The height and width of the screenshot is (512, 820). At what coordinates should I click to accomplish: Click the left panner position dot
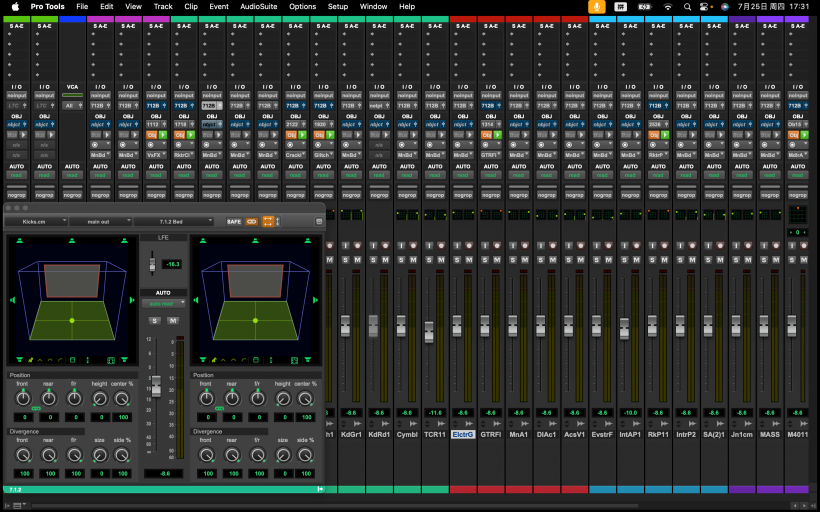[72, 321]
